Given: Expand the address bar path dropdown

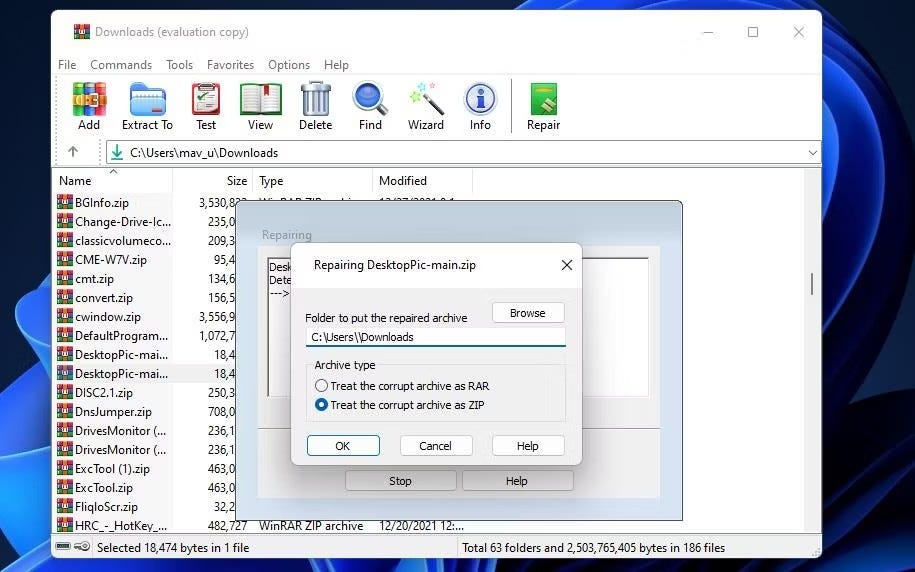Looking at the screenshot, I should click(x=812, y=153).
